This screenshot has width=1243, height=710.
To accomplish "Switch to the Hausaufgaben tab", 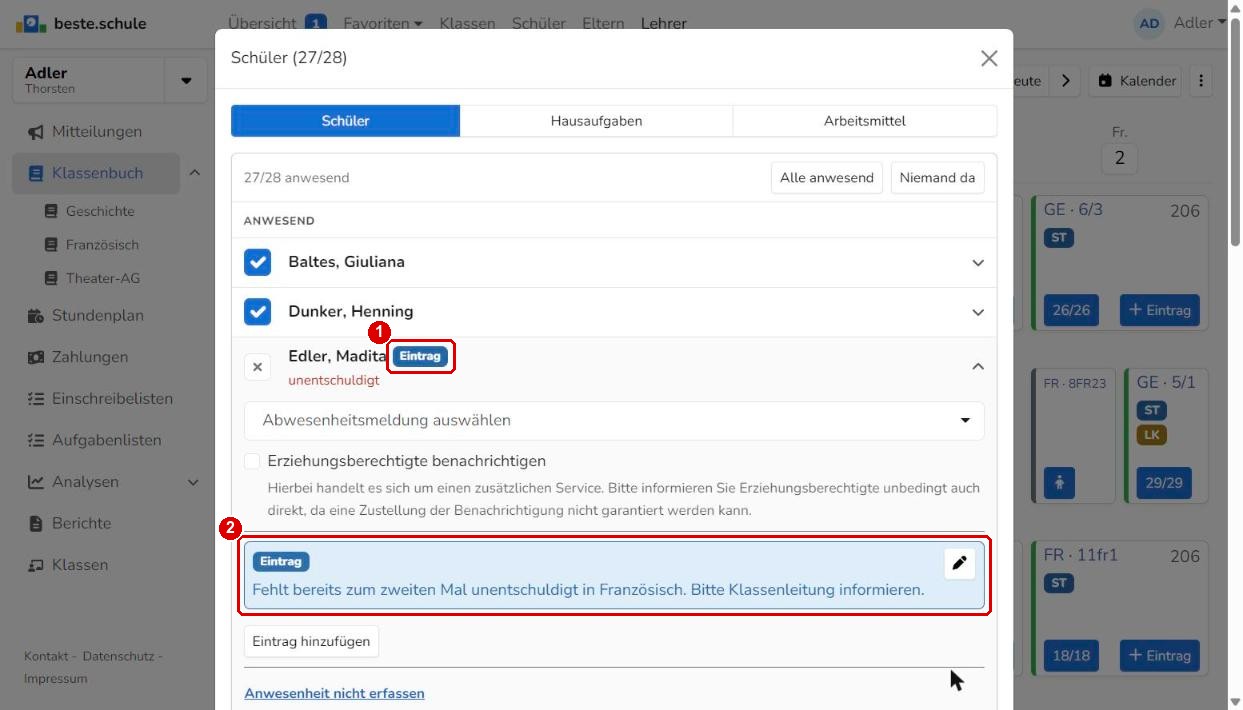I will pos(596,121).
